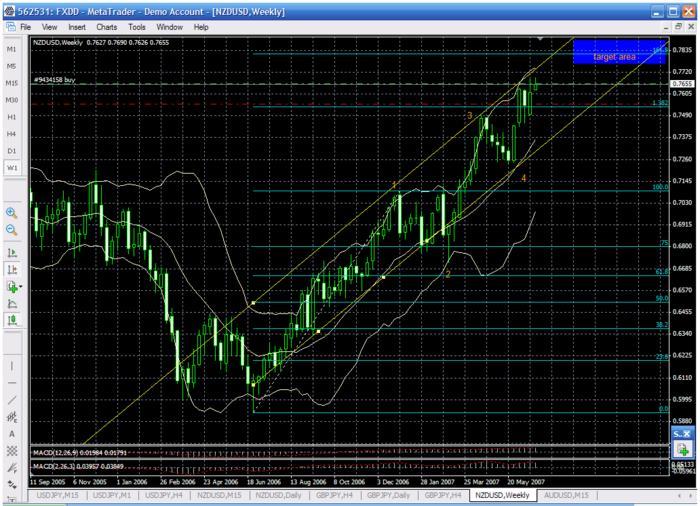The width and height of the screenshot is (700, 506).
Task: Select the vertical line drawing tool
Action: pyautogui.click(x=11, y=366)
